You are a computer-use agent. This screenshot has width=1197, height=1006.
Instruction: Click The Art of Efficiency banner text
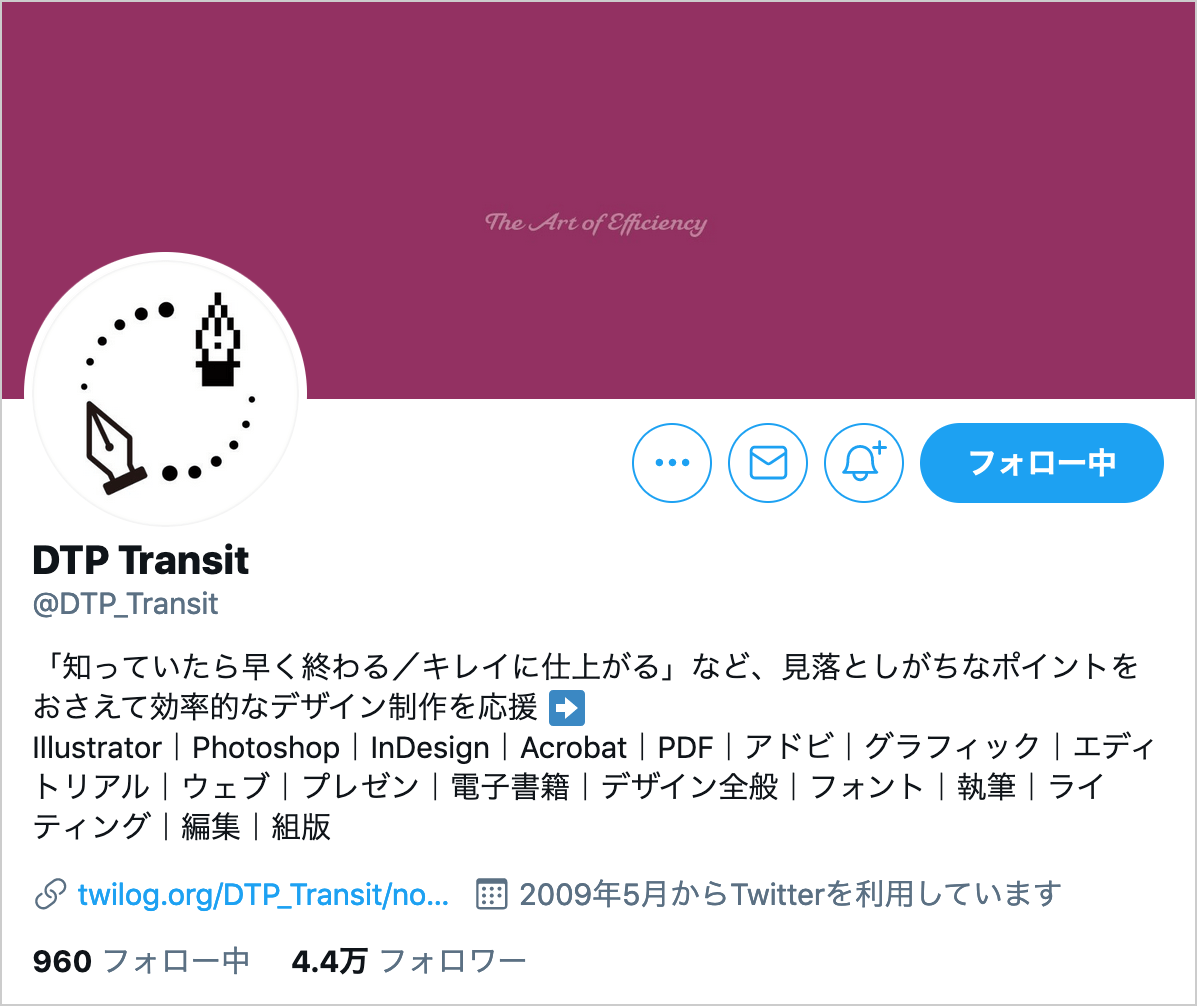click(596, 223)
